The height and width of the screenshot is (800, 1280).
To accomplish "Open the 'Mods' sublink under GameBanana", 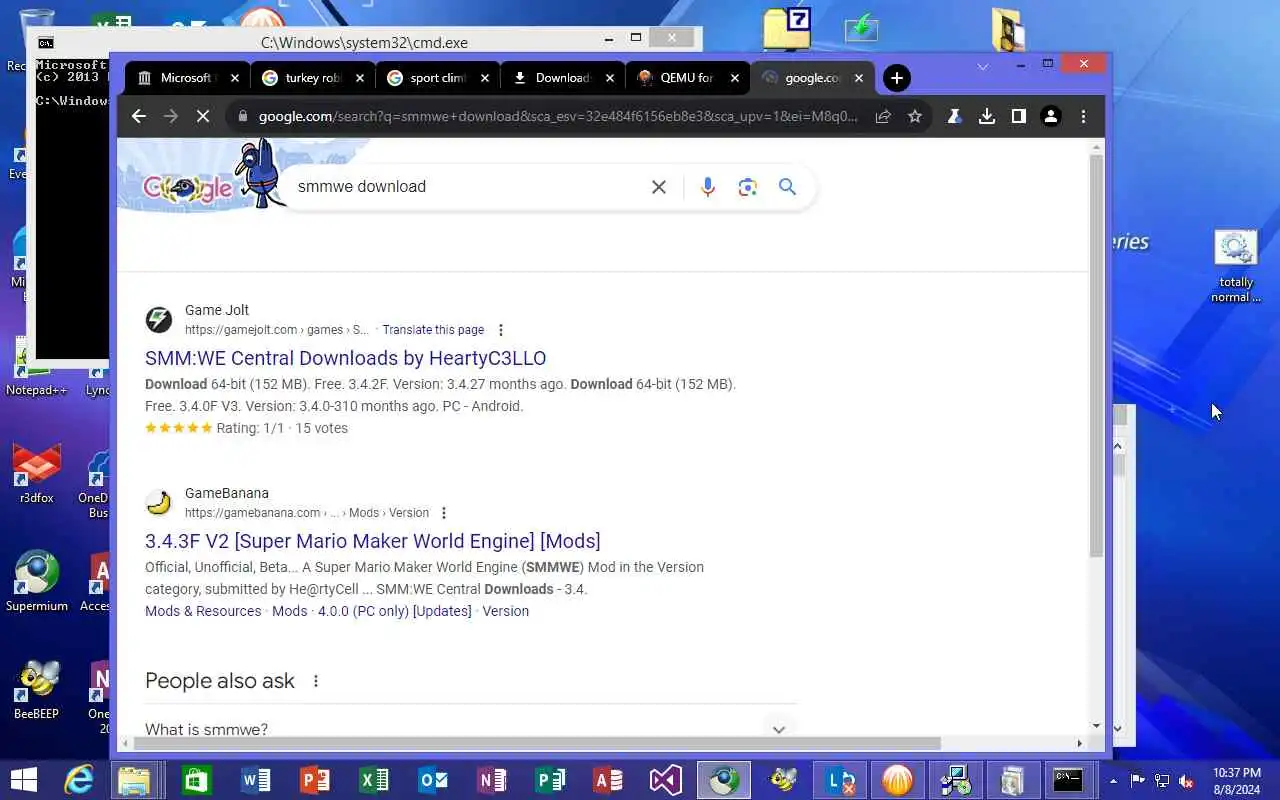I will (x=290, y=611).
